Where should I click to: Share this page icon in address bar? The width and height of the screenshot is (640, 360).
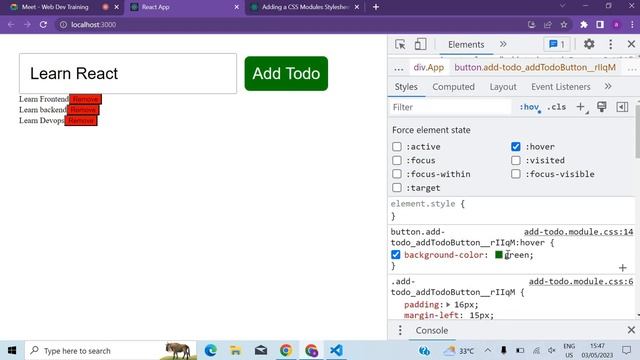click(x=548, y=24)
